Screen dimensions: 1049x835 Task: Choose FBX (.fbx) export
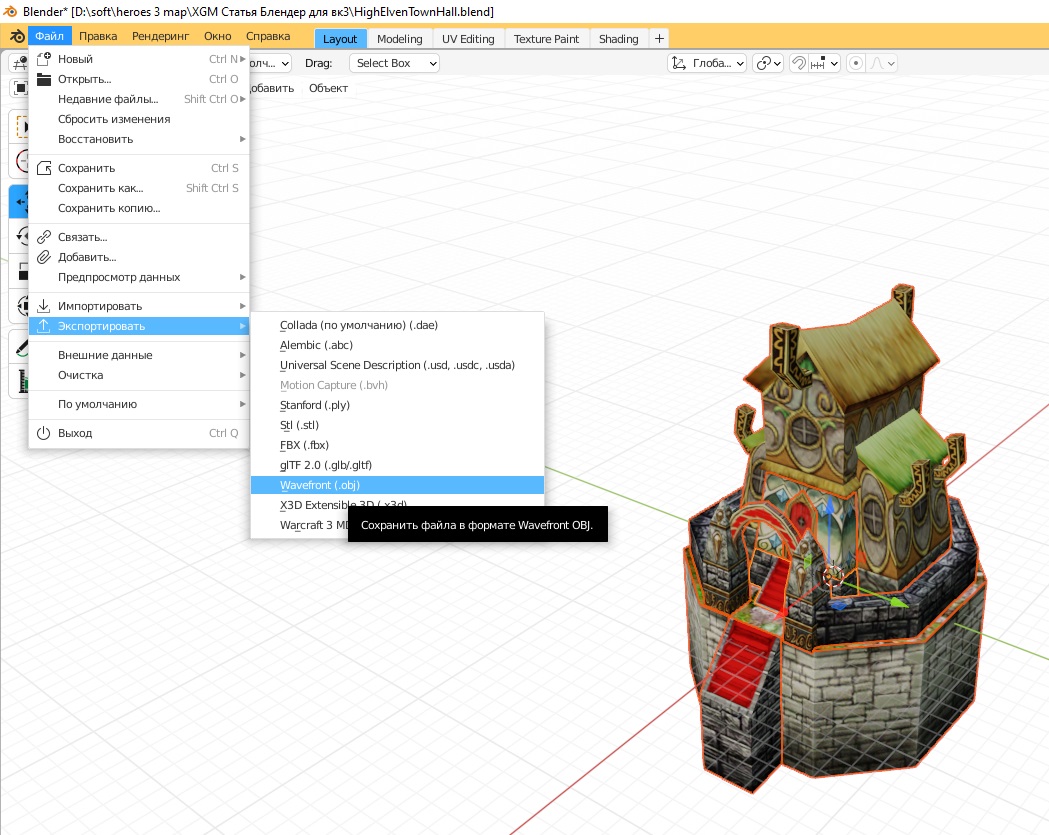(x=397, y=445)
